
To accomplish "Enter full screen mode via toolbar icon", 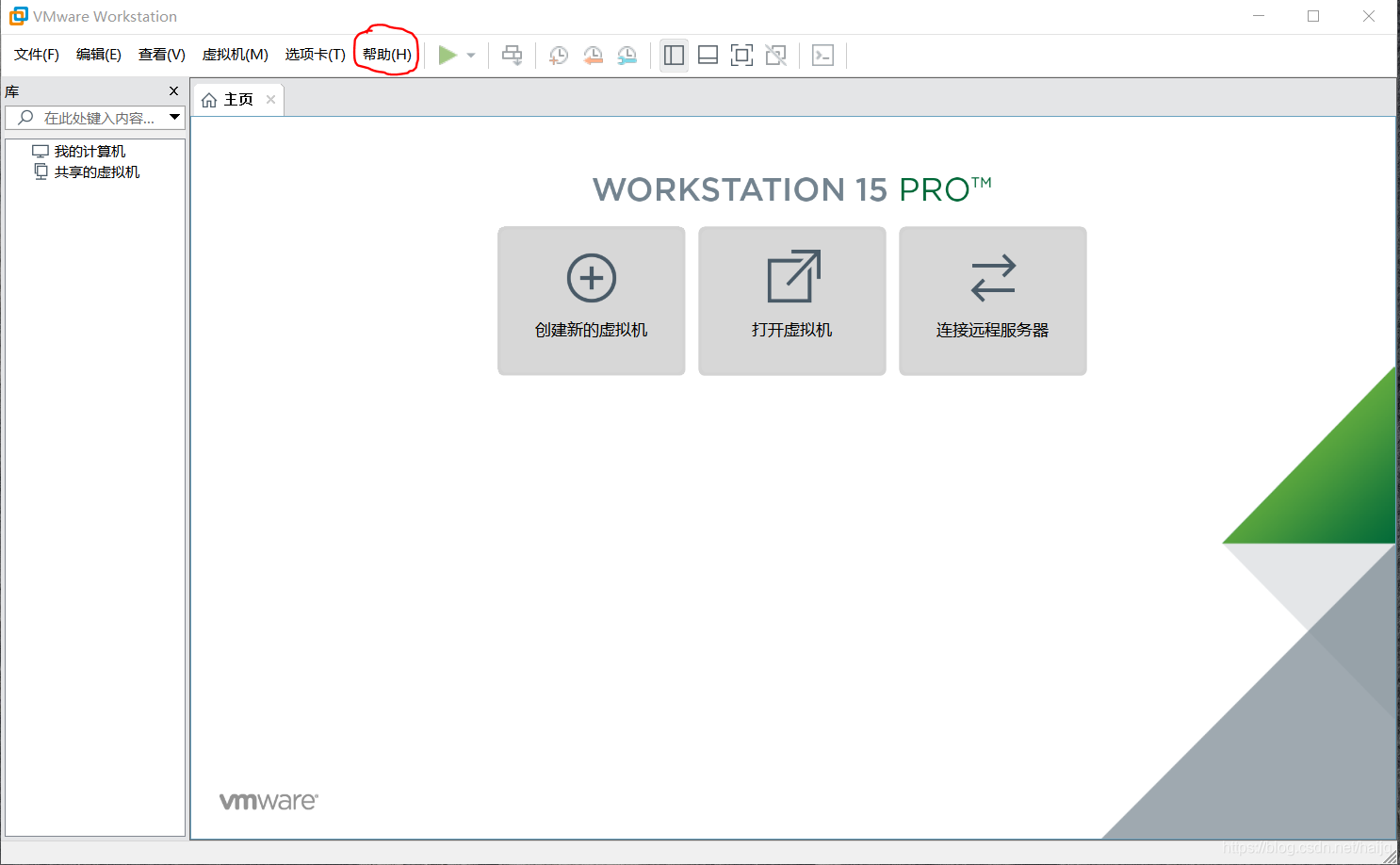I will coord(742,56).
